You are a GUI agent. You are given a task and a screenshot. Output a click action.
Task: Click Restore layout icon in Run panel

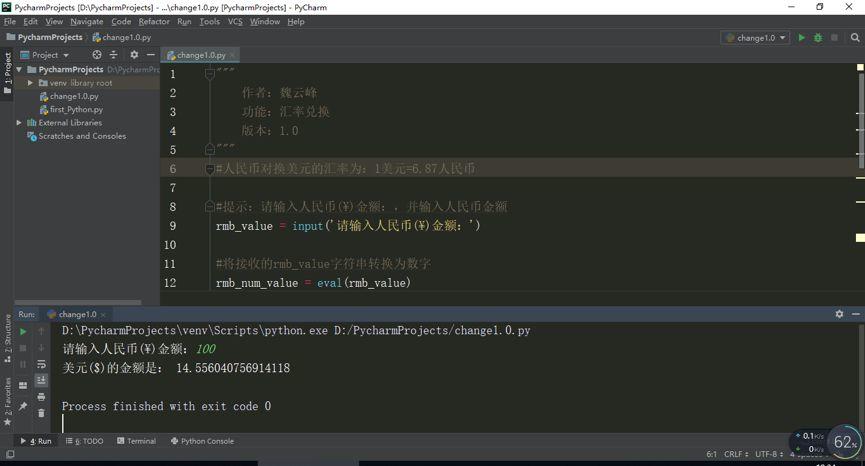click(23, 385)
